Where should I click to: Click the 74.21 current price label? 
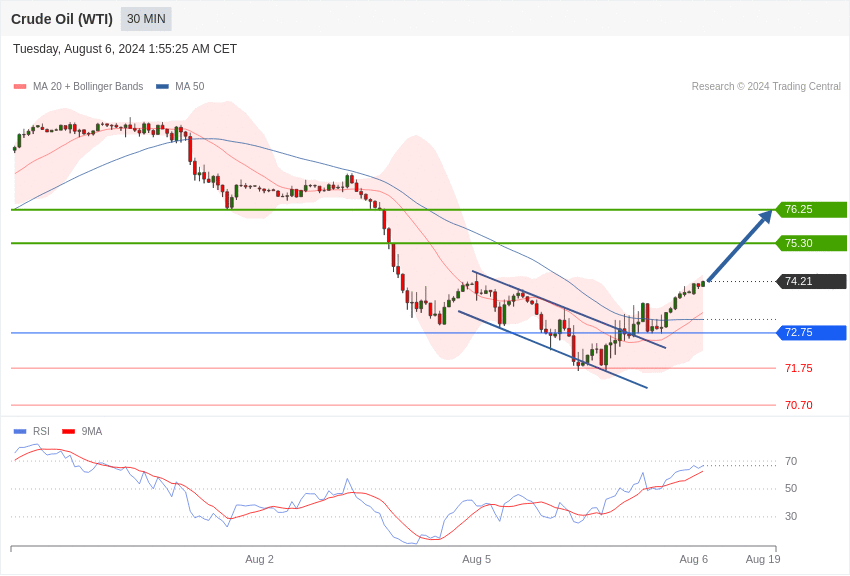pos(812,281)
